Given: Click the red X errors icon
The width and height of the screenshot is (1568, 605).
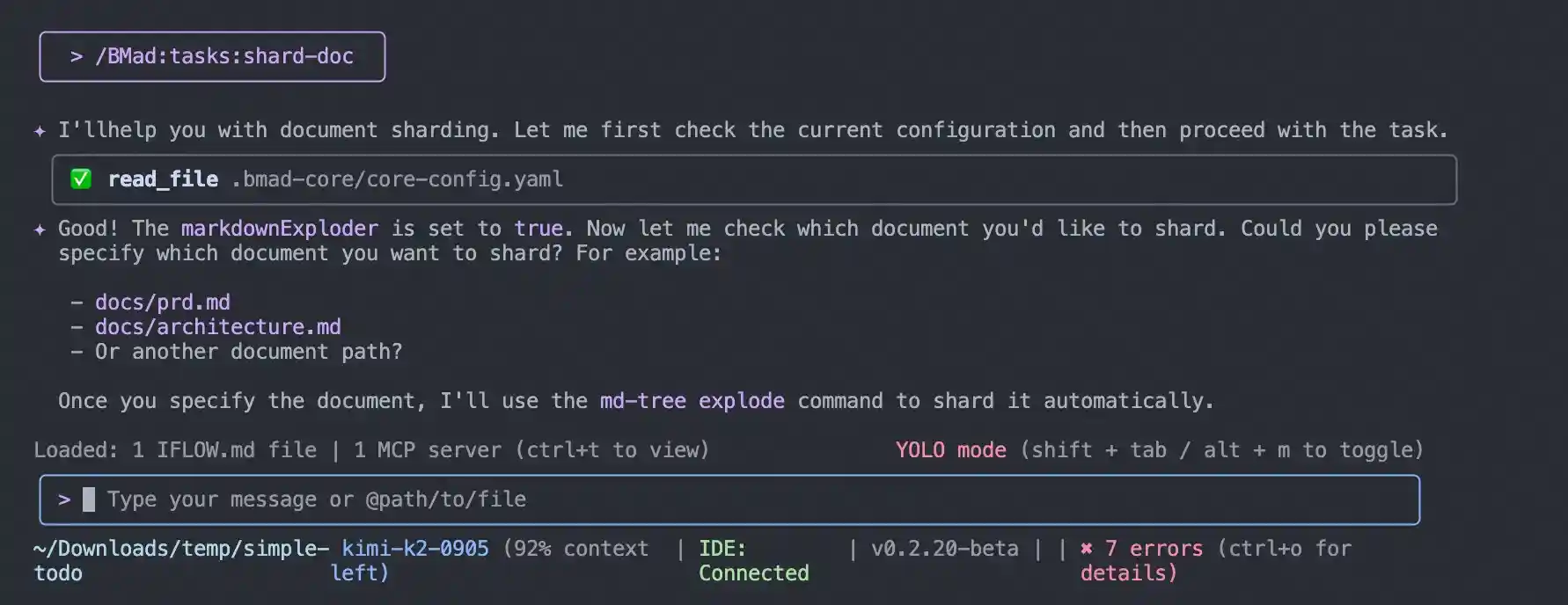Looking at the screenshot, I should point(1087,549).
